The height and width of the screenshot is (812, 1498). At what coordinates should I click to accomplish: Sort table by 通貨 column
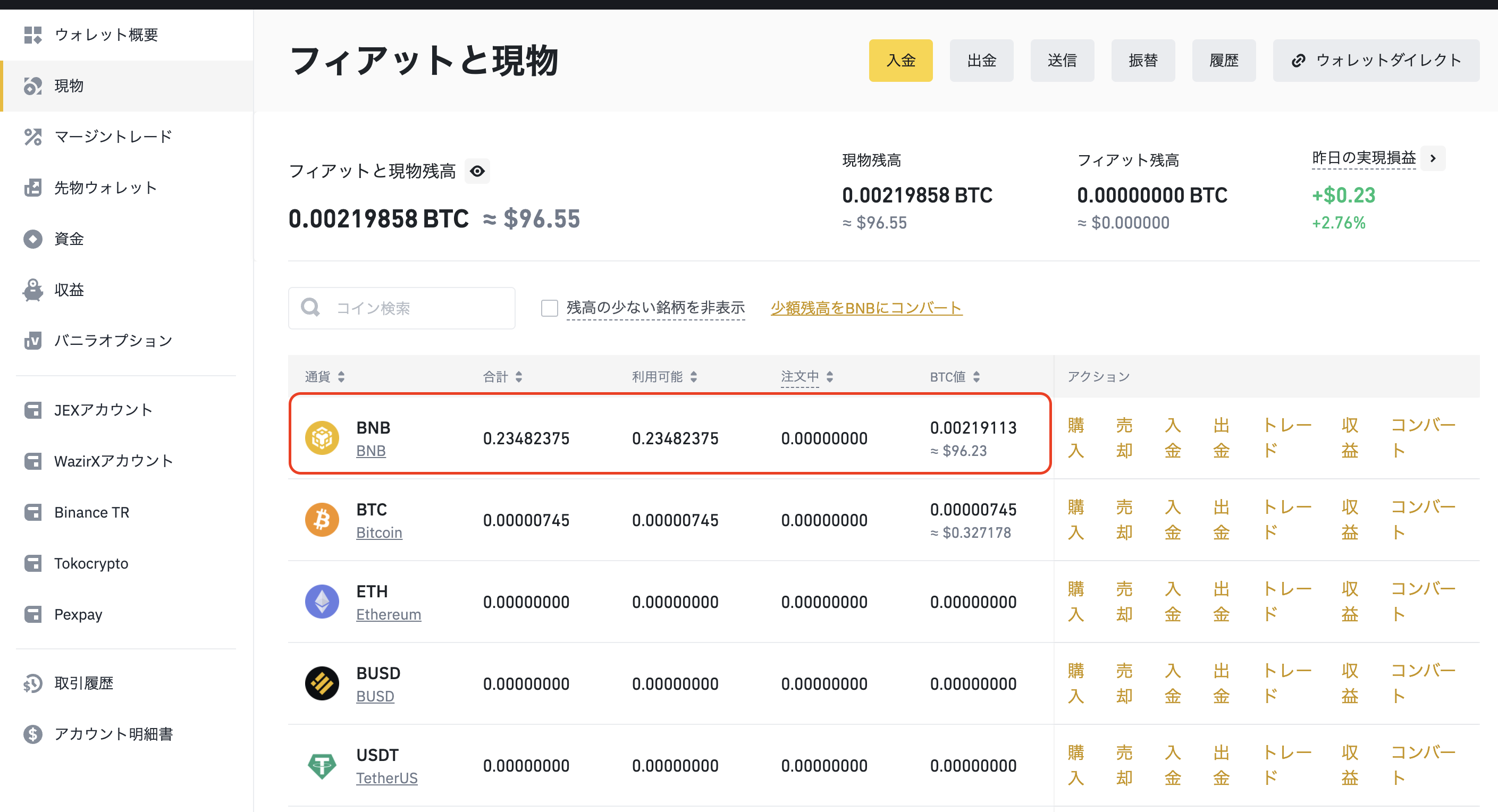(x=341, y=377)
